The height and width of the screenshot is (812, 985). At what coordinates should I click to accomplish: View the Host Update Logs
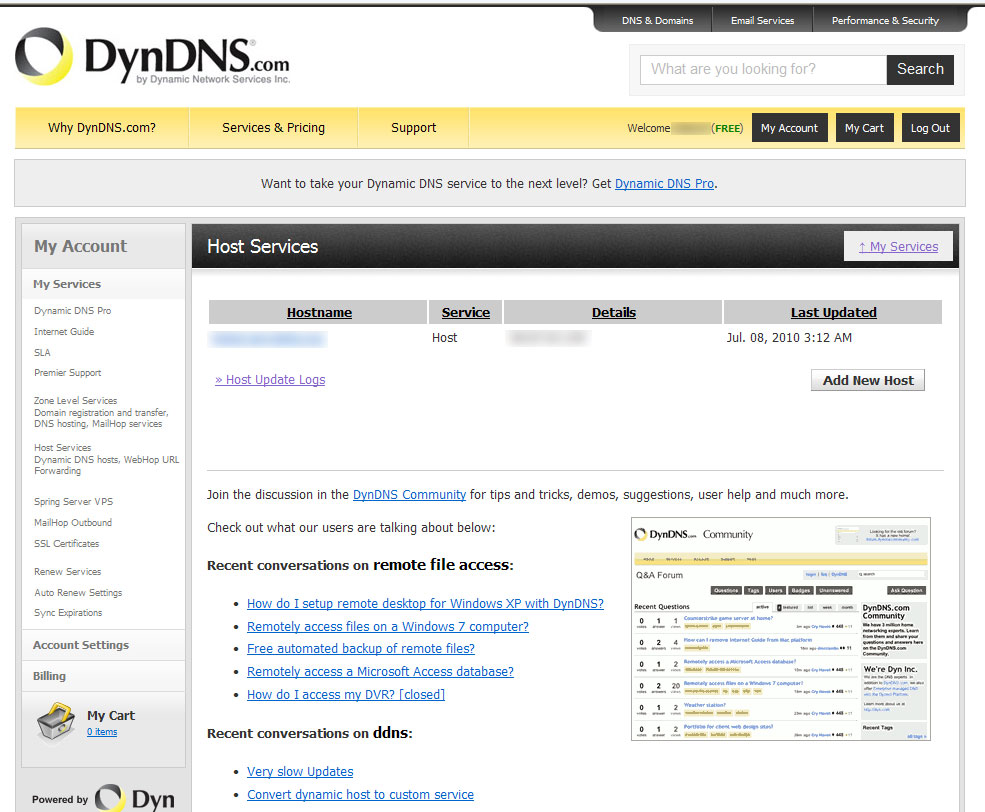[x=270, y=379]
